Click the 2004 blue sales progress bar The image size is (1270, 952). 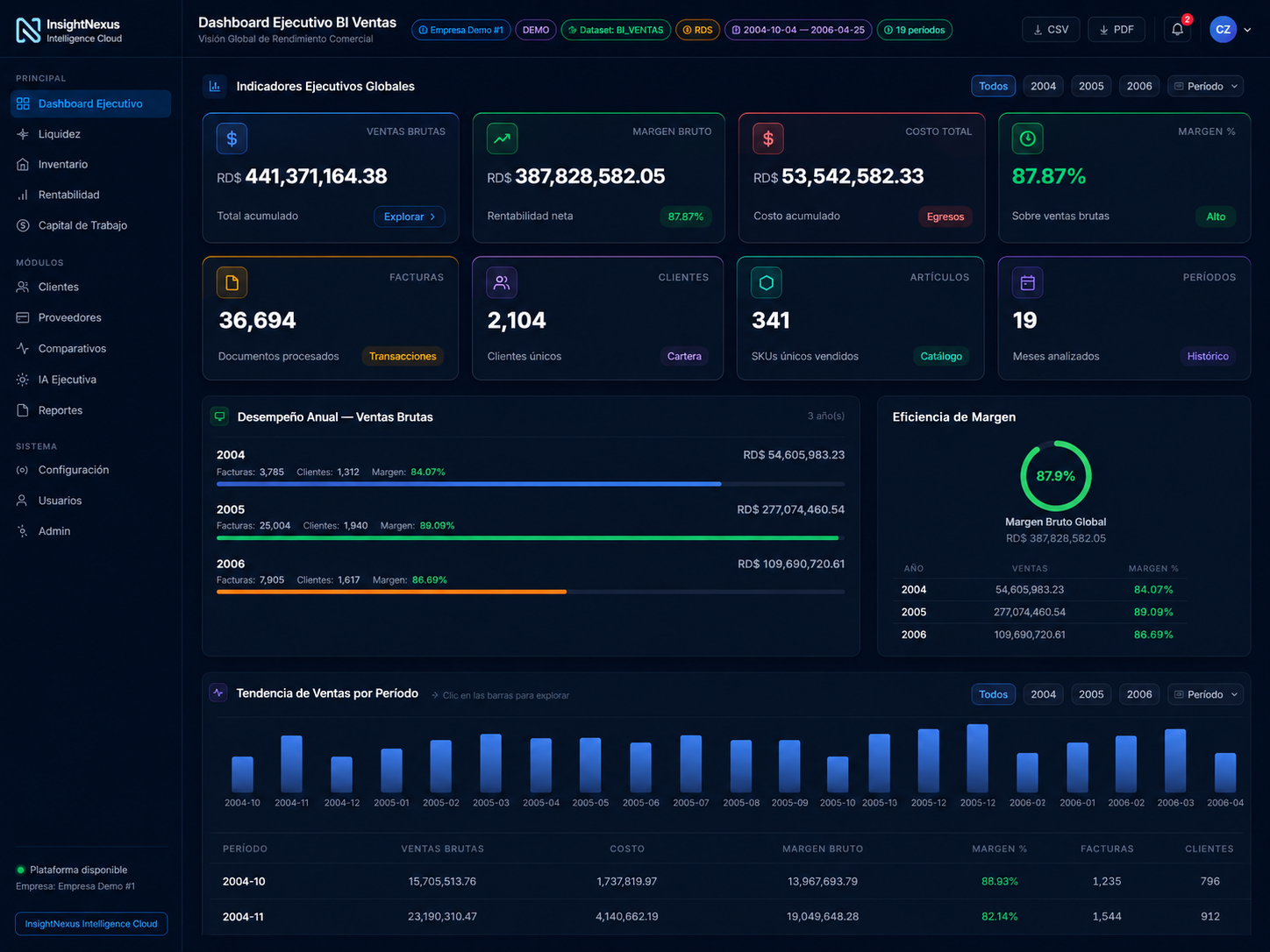pyautogui.click(x=469, y=484)
